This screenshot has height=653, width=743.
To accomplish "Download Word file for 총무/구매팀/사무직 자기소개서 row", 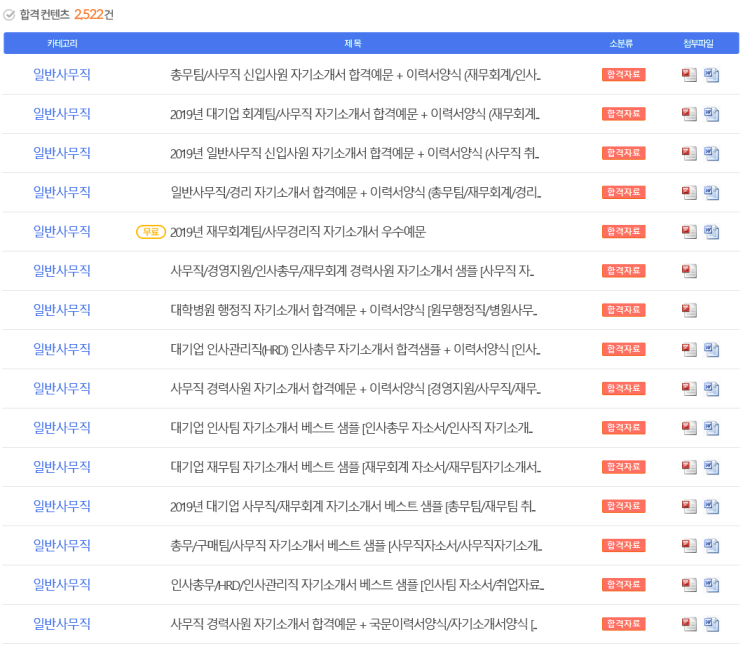I will tap(711, 546).
